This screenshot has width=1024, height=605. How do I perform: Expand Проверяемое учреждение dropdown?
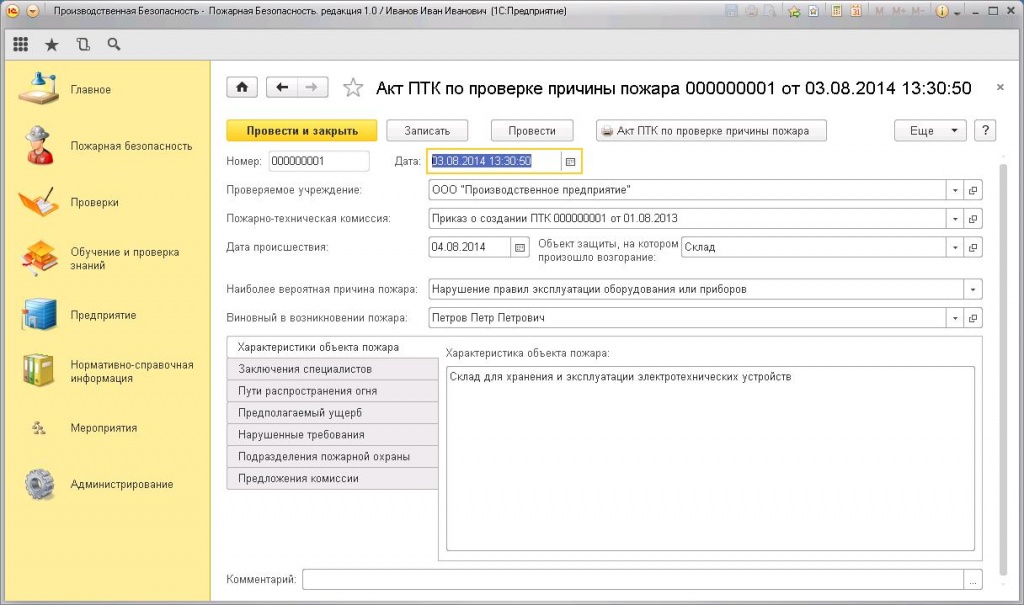954,190
